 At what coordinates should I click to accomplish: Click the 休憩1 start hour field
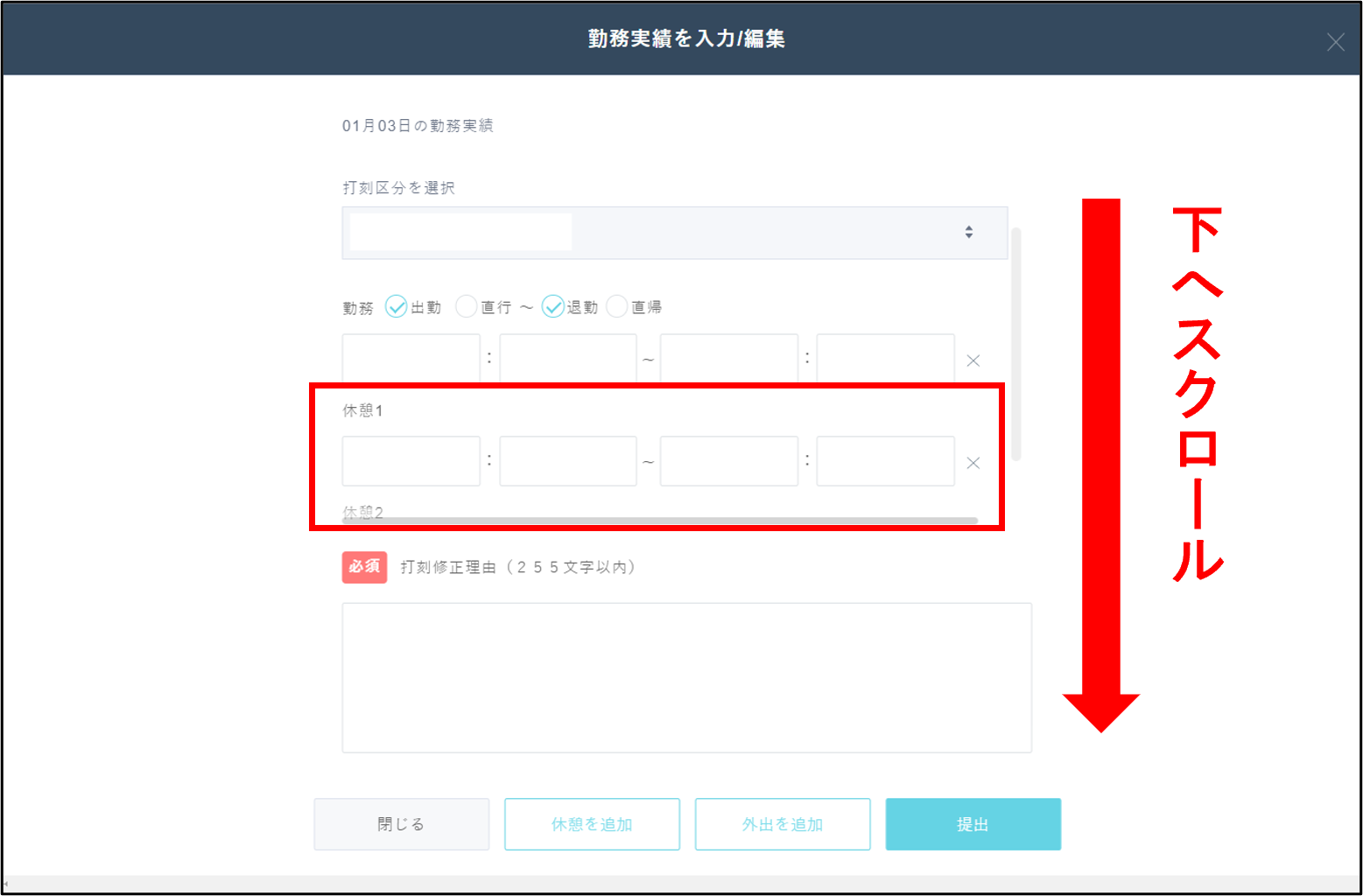point(411,461)
